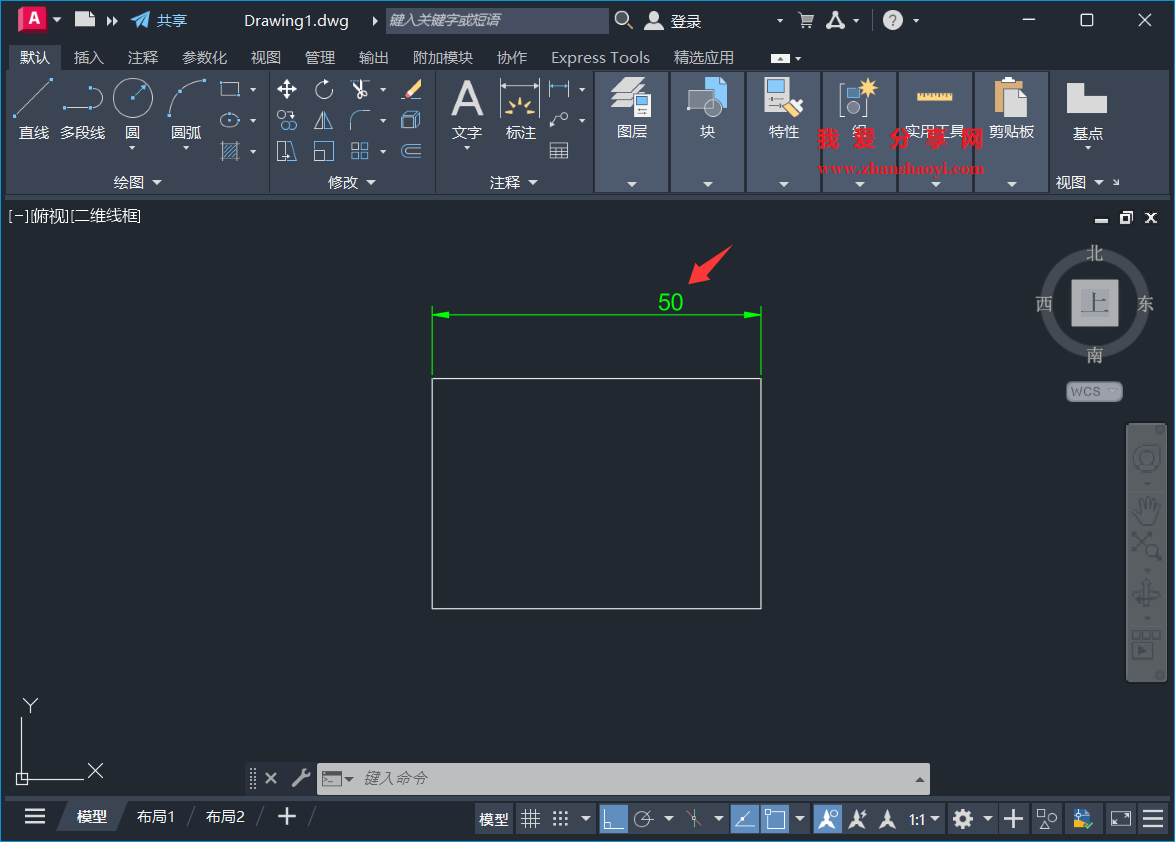Image resolution: width=1175 pixels, height=842 pixels.
Task: Select the Rotate tool in Modify panel
Action: pos(323,89)
